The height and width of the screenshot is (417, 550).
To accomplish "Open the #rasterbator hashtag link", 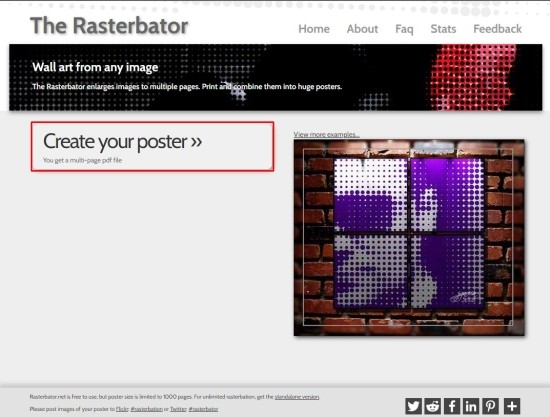I will (x=203, y=409).
